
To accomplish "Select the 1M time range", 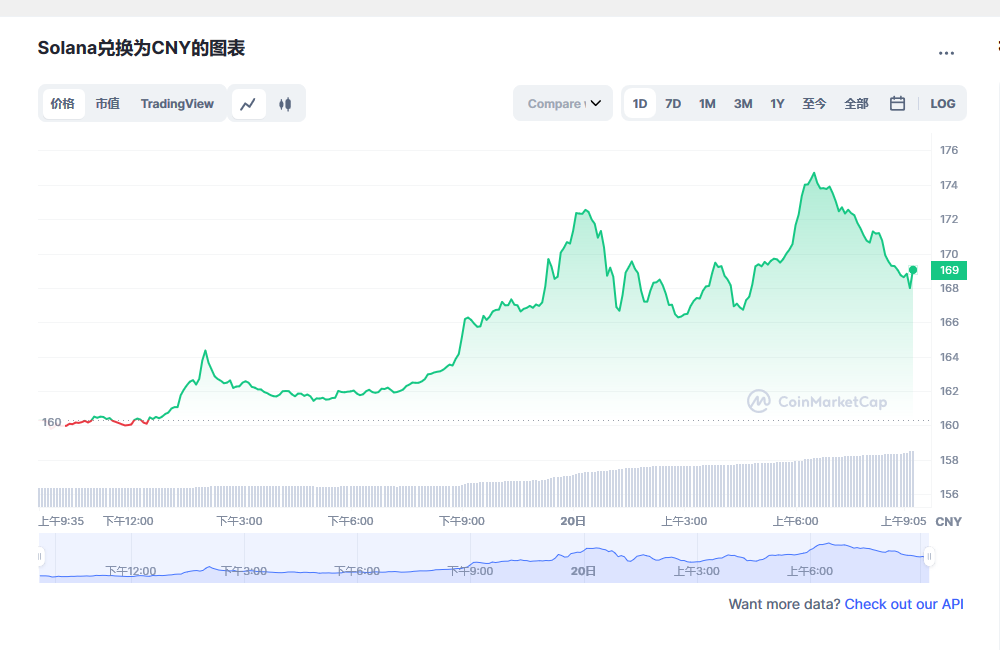I will pyautogui.click(x=707, y=103).
